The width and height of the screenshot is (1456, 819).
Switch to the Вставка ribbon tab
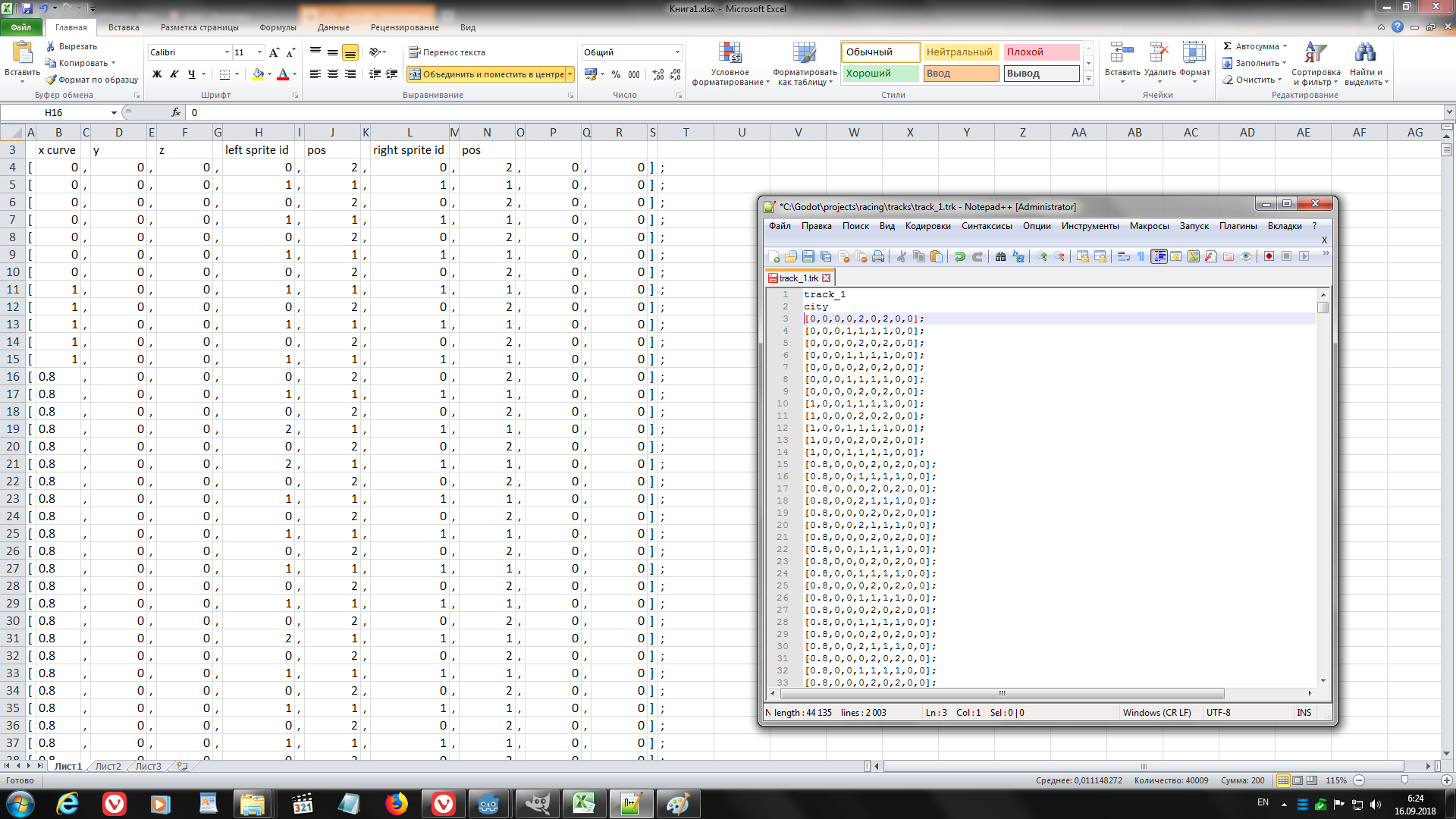click(x=124, y=27)
